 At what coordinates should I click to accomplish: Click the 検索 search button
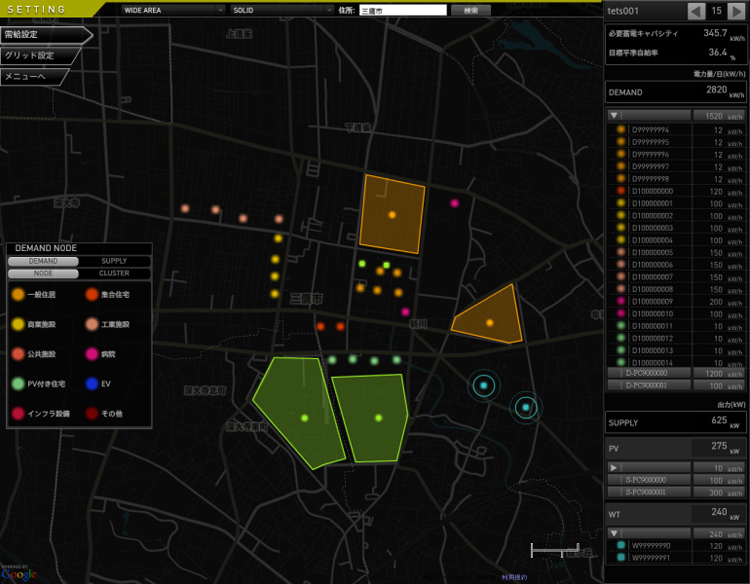coord(471,10)
